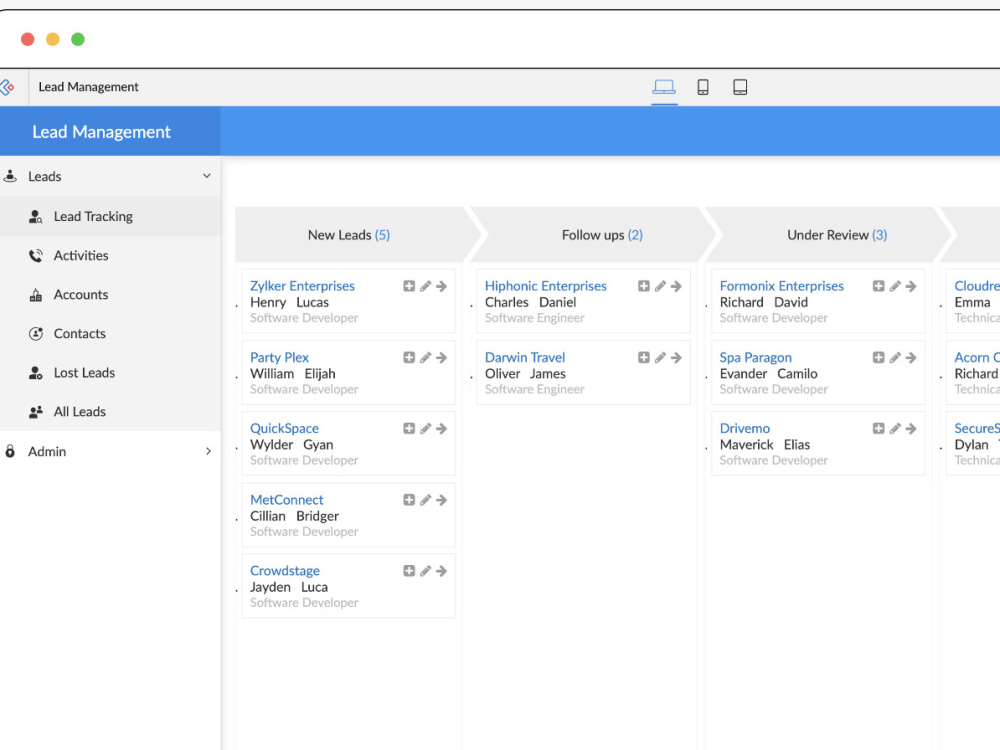Switch to the tablet preview icon
Image resolution: width=1000 pixels, height=750 pixels.
point(740,87)
